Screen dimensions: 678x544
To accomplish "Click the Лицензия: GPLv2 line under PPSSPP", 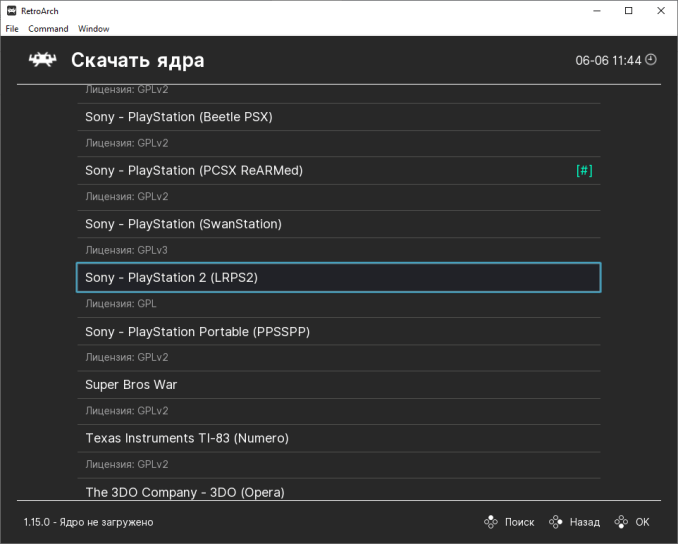I will click(x=127, y=357).
